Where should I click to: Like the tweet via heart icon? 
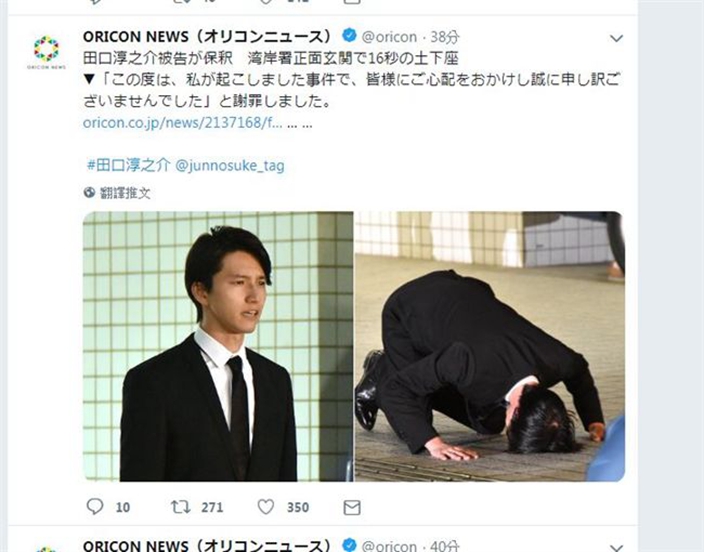coord(265,507)
